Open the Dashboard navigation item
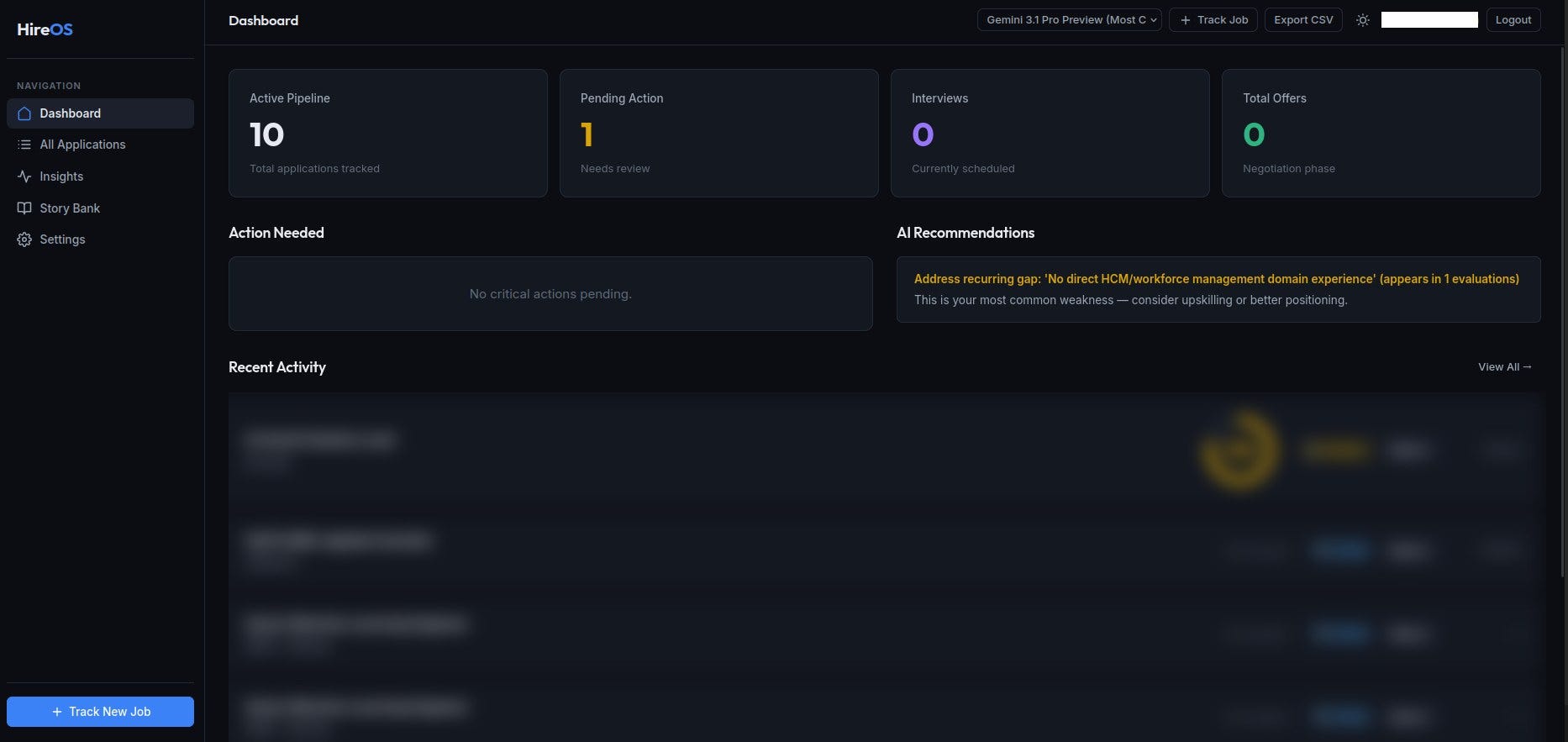Image resolution: width=1568 pixels, height=742 pixels. pos(100,113)
